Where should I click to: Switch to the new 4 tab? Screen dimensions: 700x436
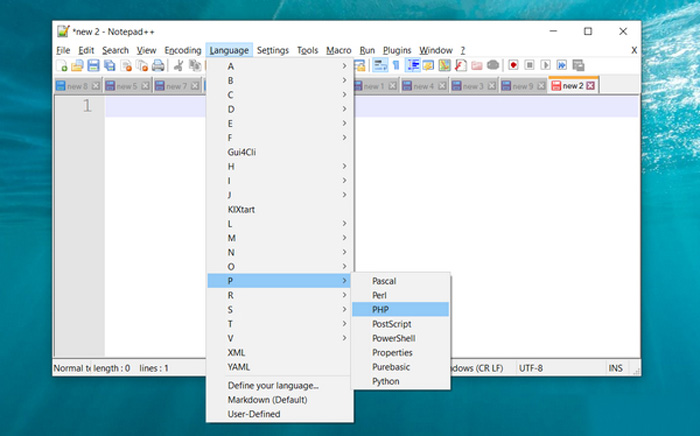click(424, 86)
